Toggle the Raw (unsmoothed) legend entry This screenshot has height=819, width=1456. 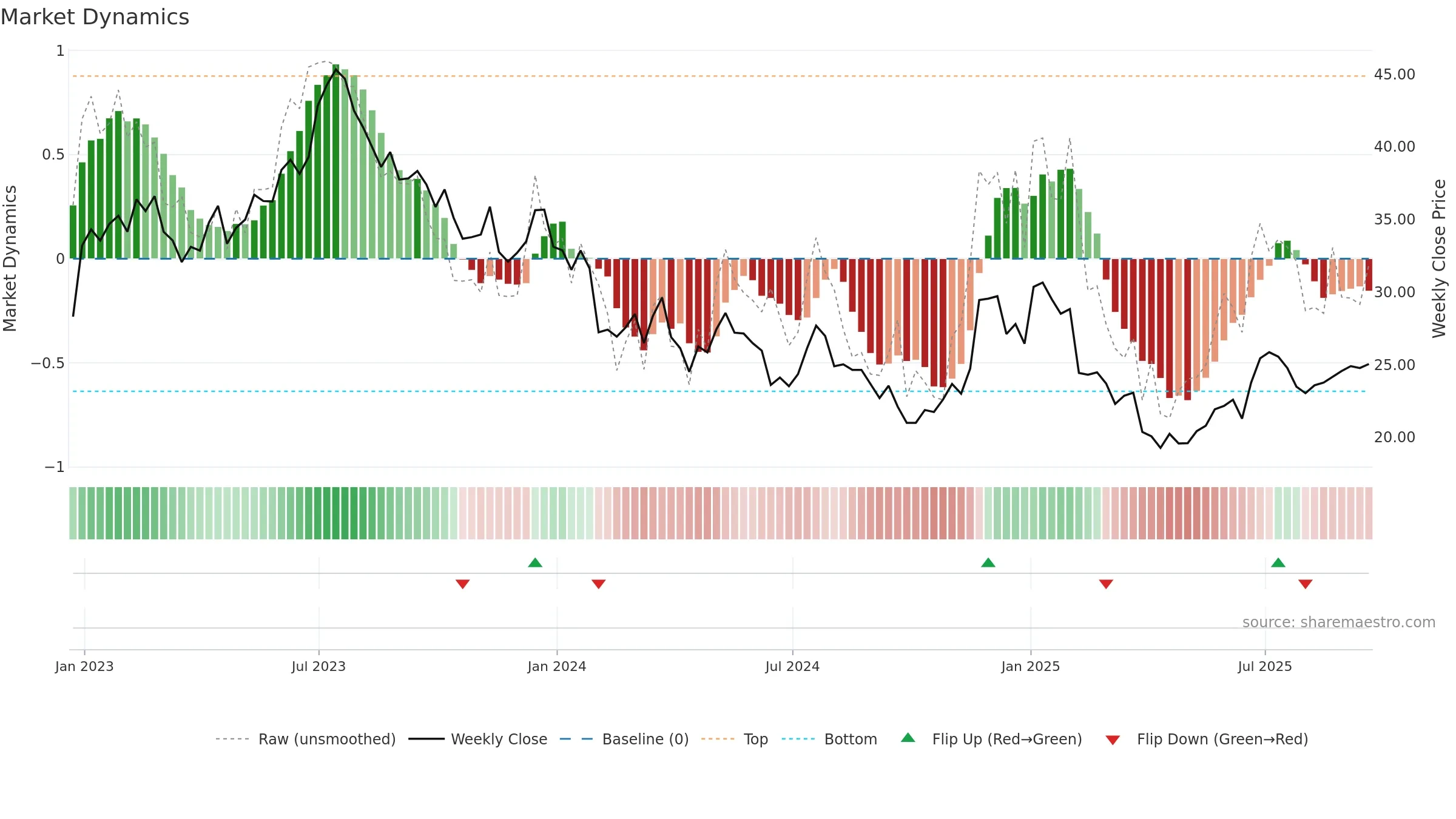point(305,739)
